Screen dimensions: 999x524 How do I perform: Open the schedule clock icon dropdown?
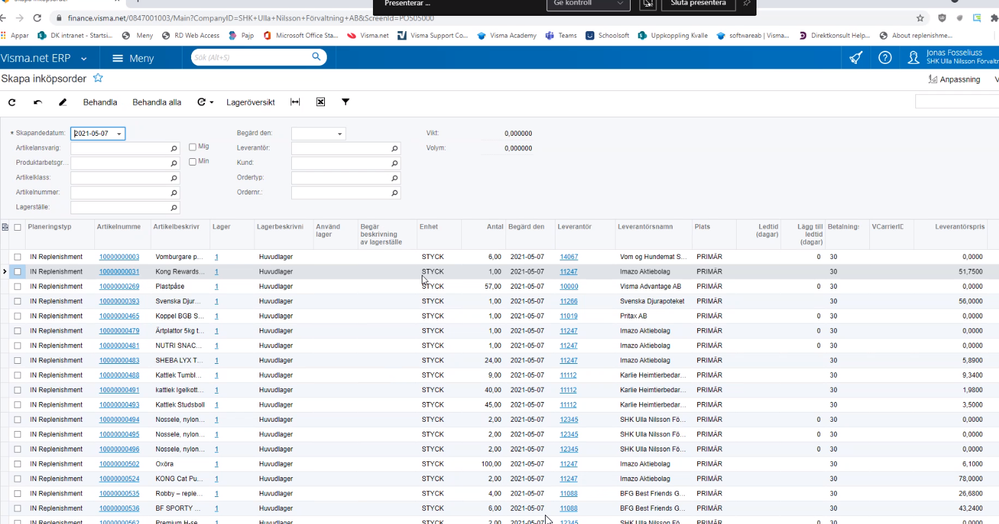pyautogui.click(x=205, y=102)
